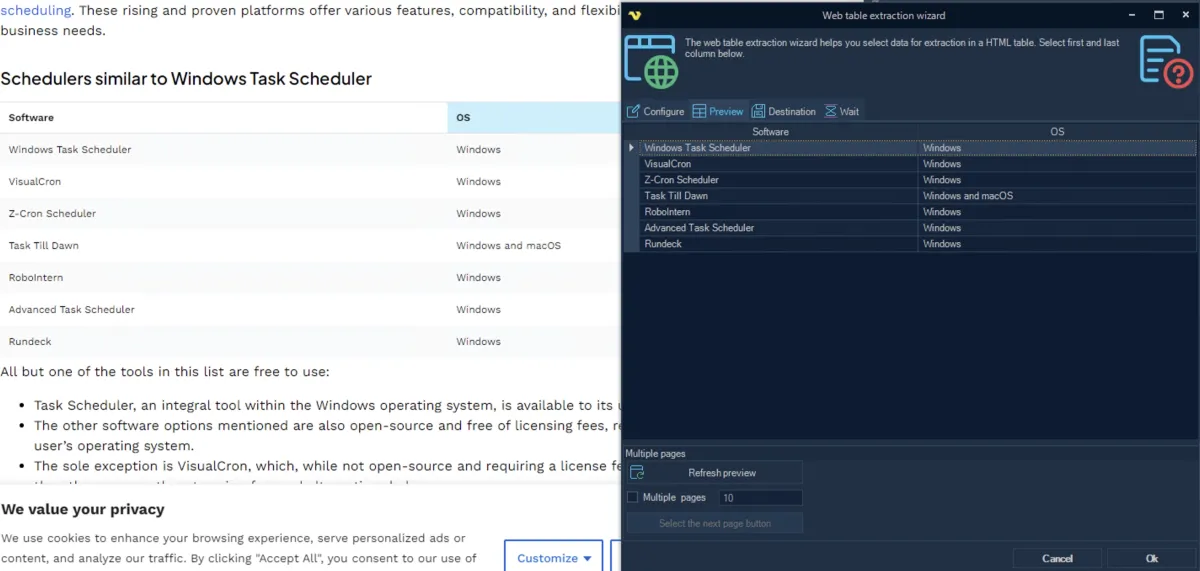Click the Refresh preview button
This screenshot has width=1200, height=571.
tap(714, 473)
